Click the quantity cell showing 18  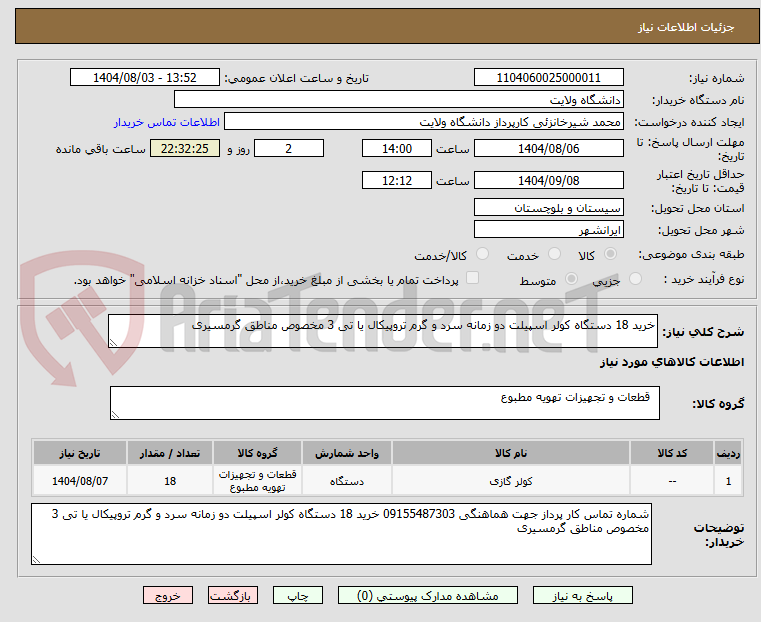[x=170, y=481]
